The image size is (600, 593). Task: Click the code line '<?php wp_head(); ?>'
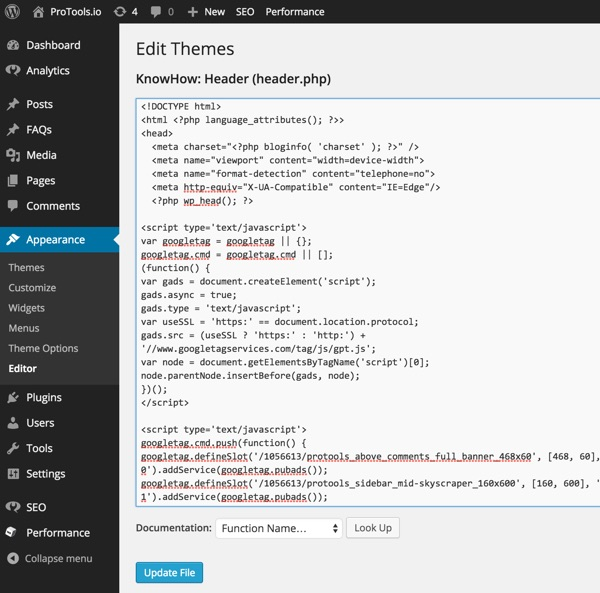(x=202, y=201)
